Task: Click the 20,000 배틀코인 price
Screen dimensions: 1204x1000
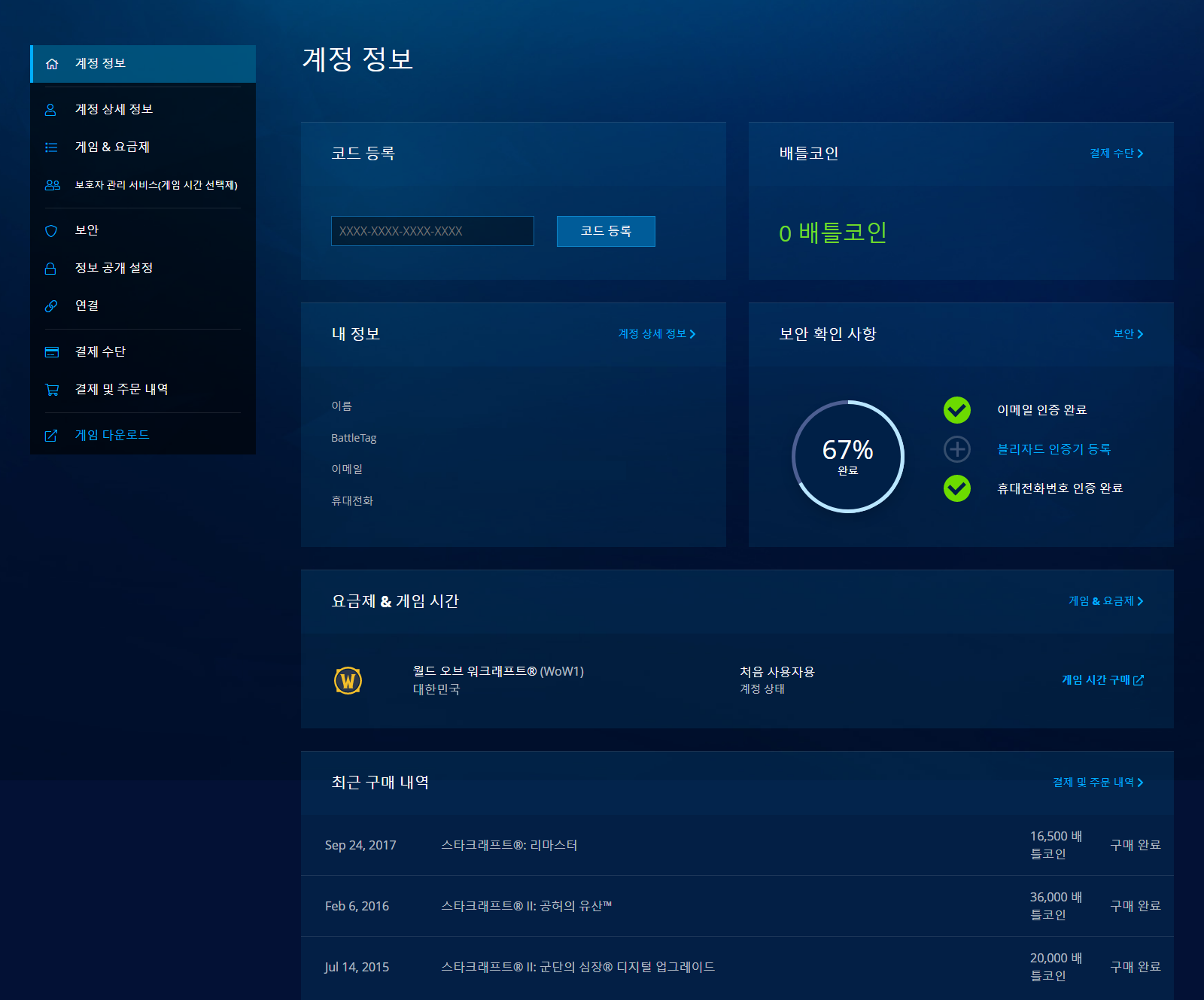Action: (1057, 967)
